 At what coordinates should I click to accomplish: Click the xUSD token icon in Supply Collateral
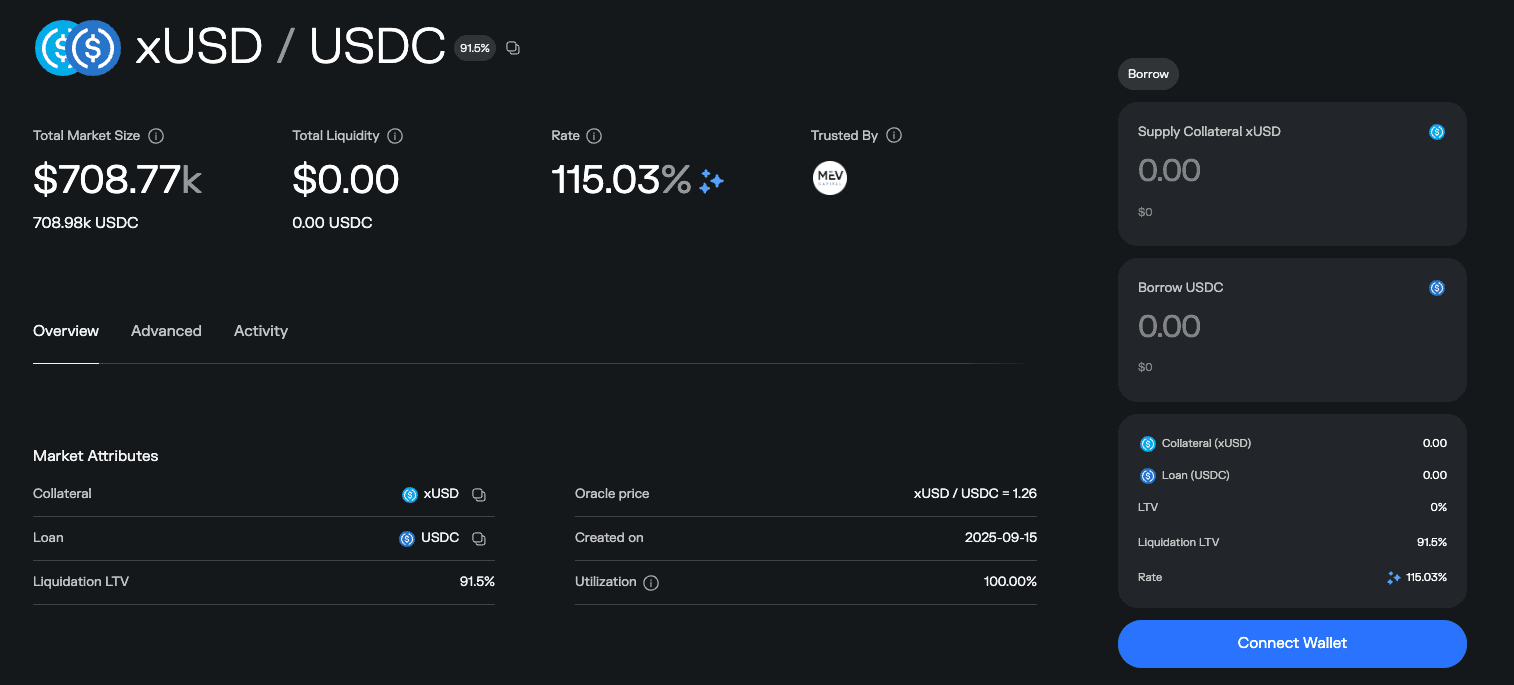click(x=1437, y=131)
